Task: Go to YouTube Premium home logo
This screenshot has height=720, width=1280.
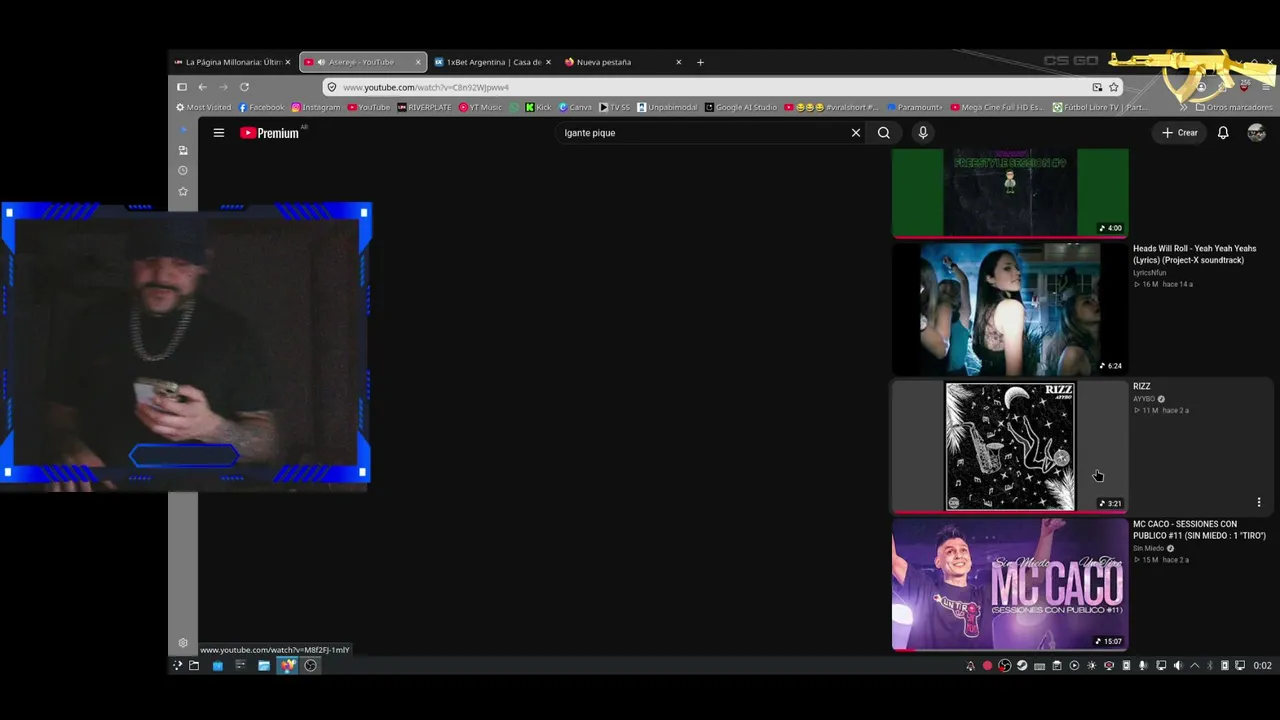Action: tap(269, 133)
